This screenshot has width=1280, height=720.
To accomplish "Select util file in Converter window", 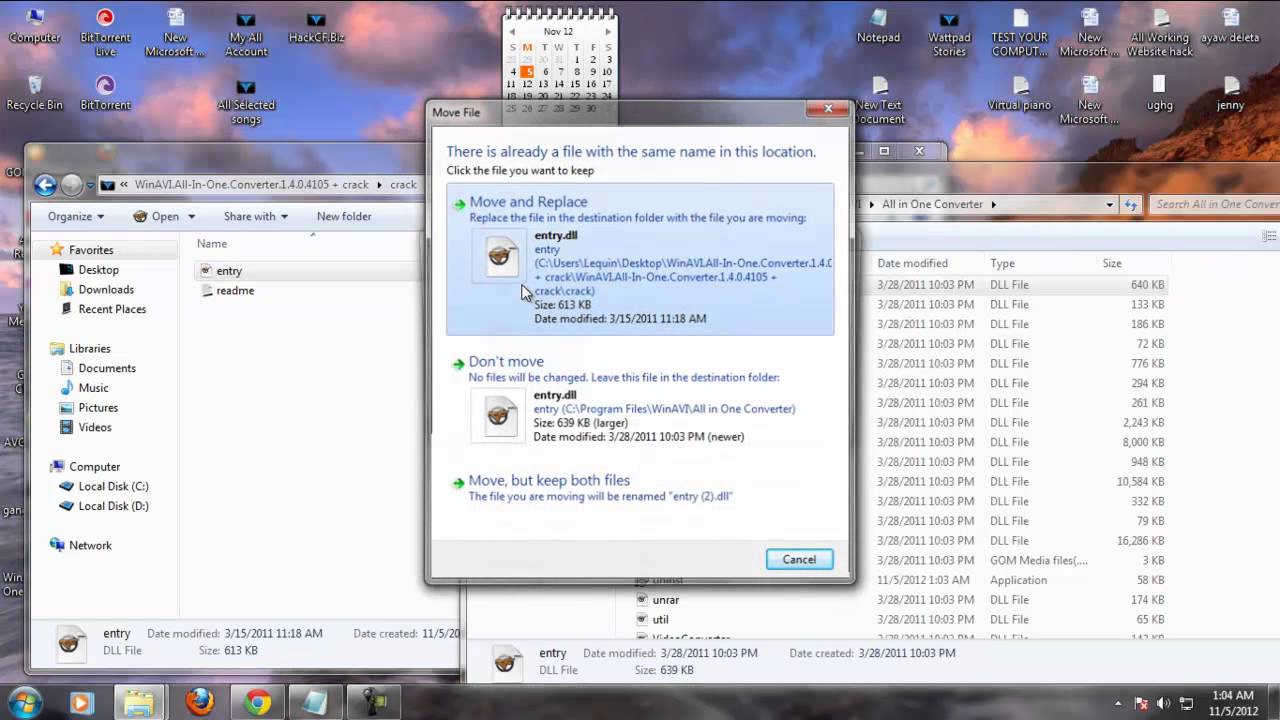I will click(x=660, y=620).
